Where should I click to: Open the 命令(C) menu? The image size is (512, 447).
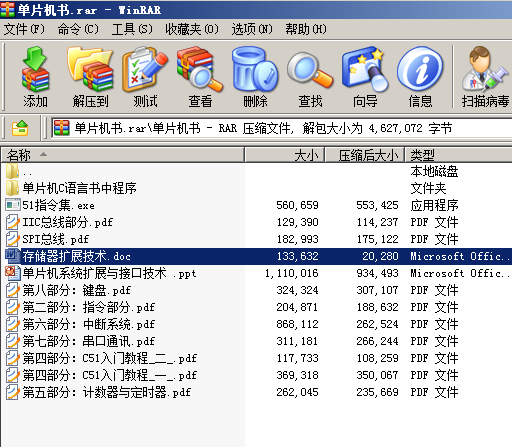(78, 29)
